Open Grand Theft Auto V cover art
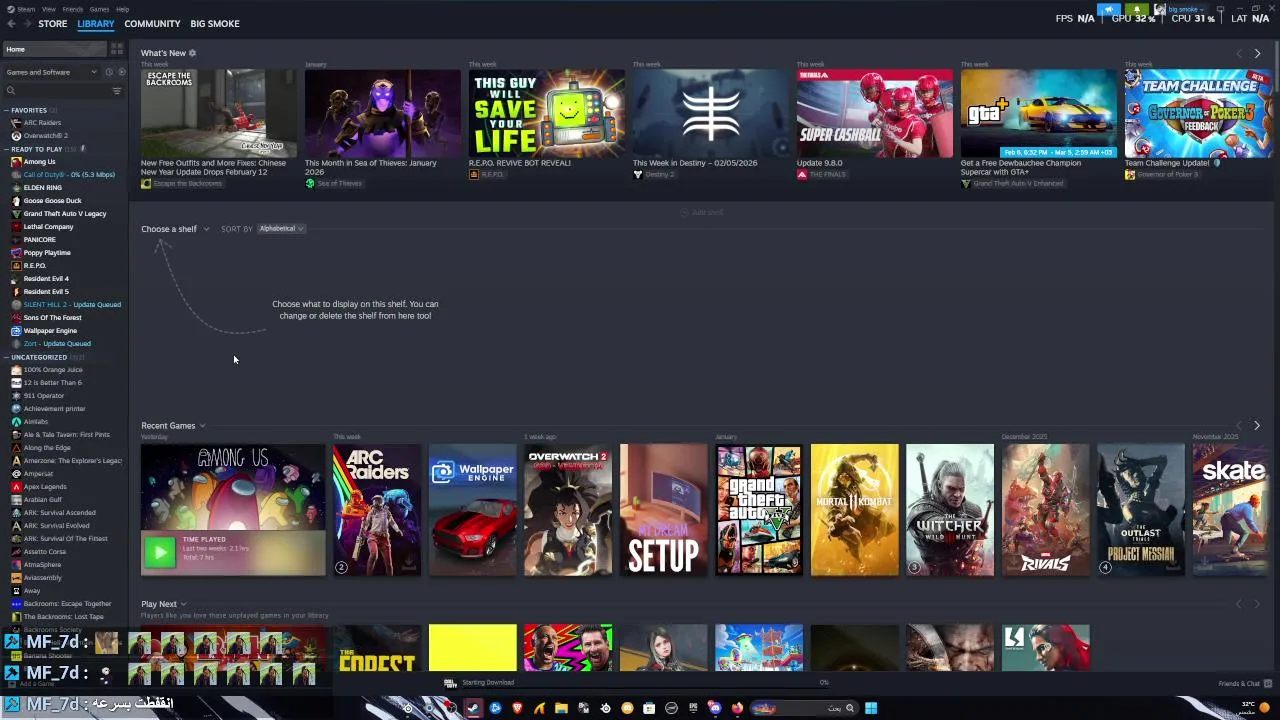 759,510
